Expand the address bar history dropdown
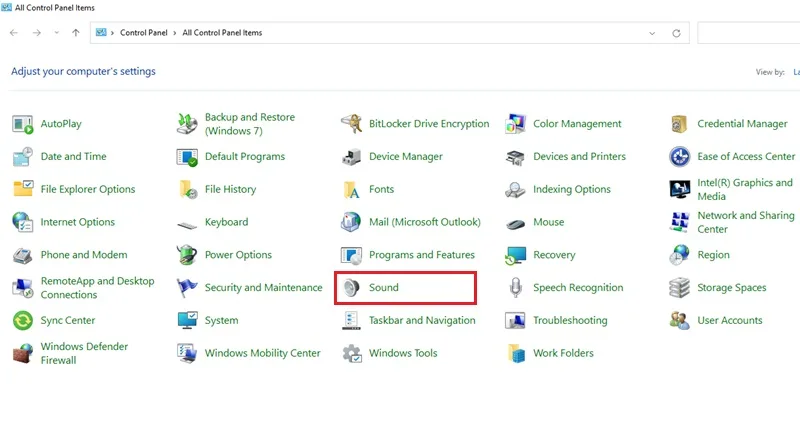Viewport: 800px width, 430px height. [x=652, y=33]
